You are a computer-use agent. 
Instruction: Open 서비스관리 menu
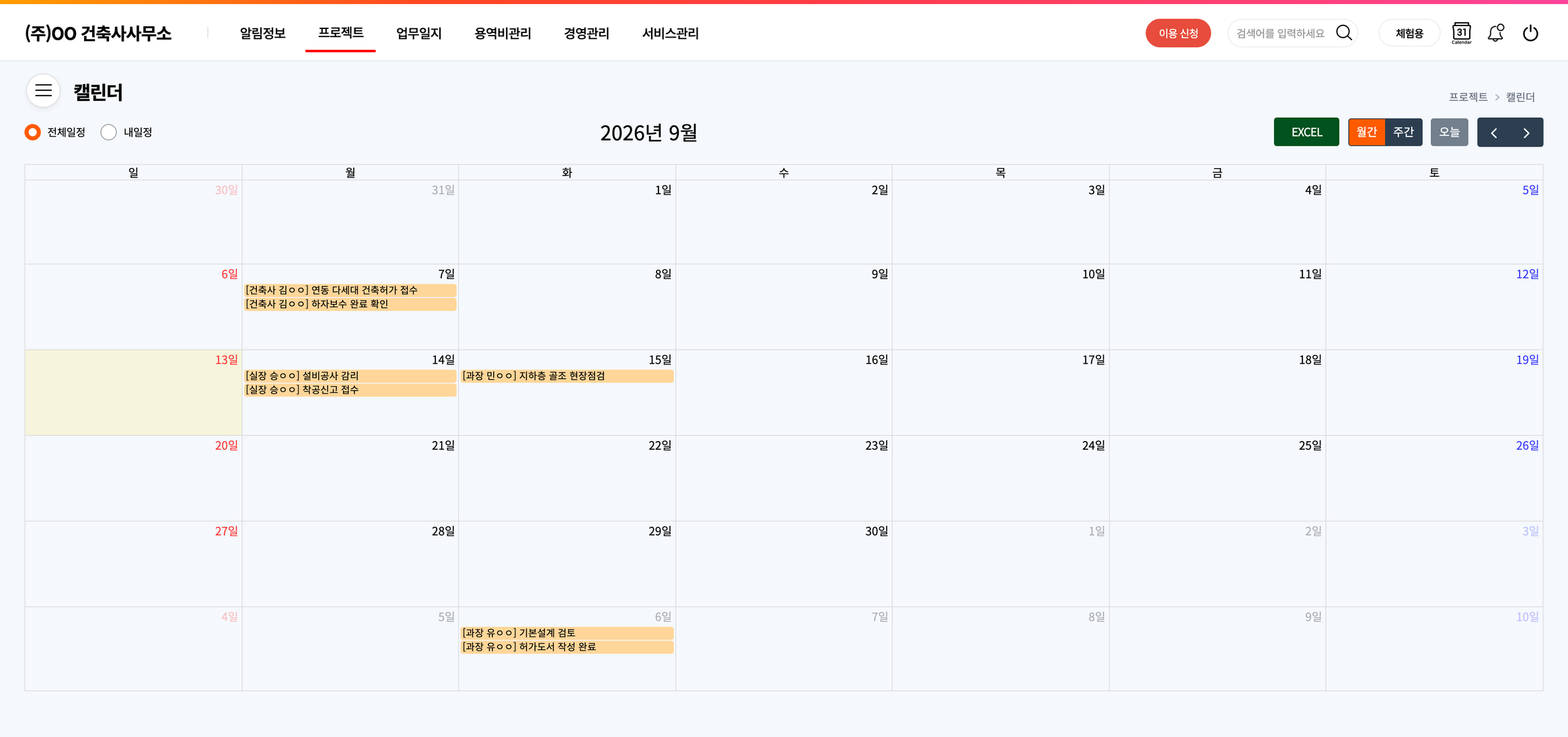pyautogui.click(x=670, y=33)
